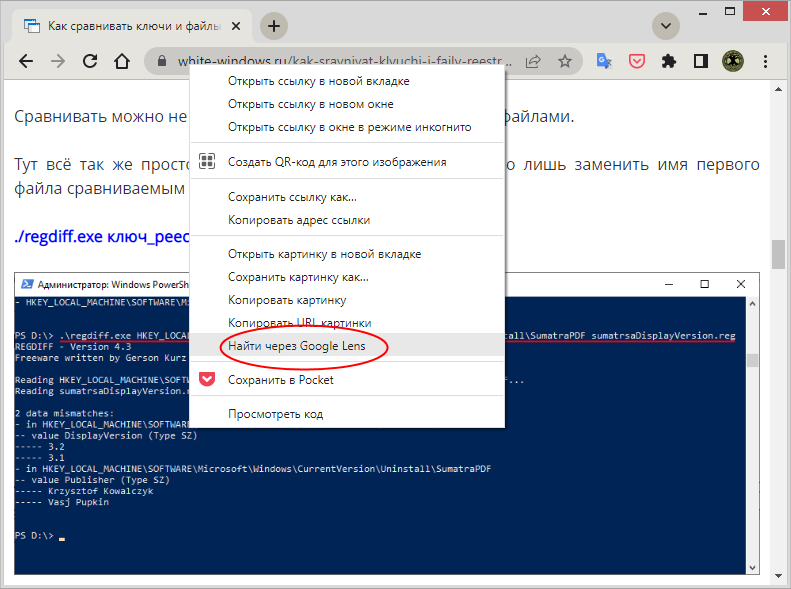791x589 pixels.
Task: Choose 'Открыть ссылку в новом окне'
Action: 347,104
